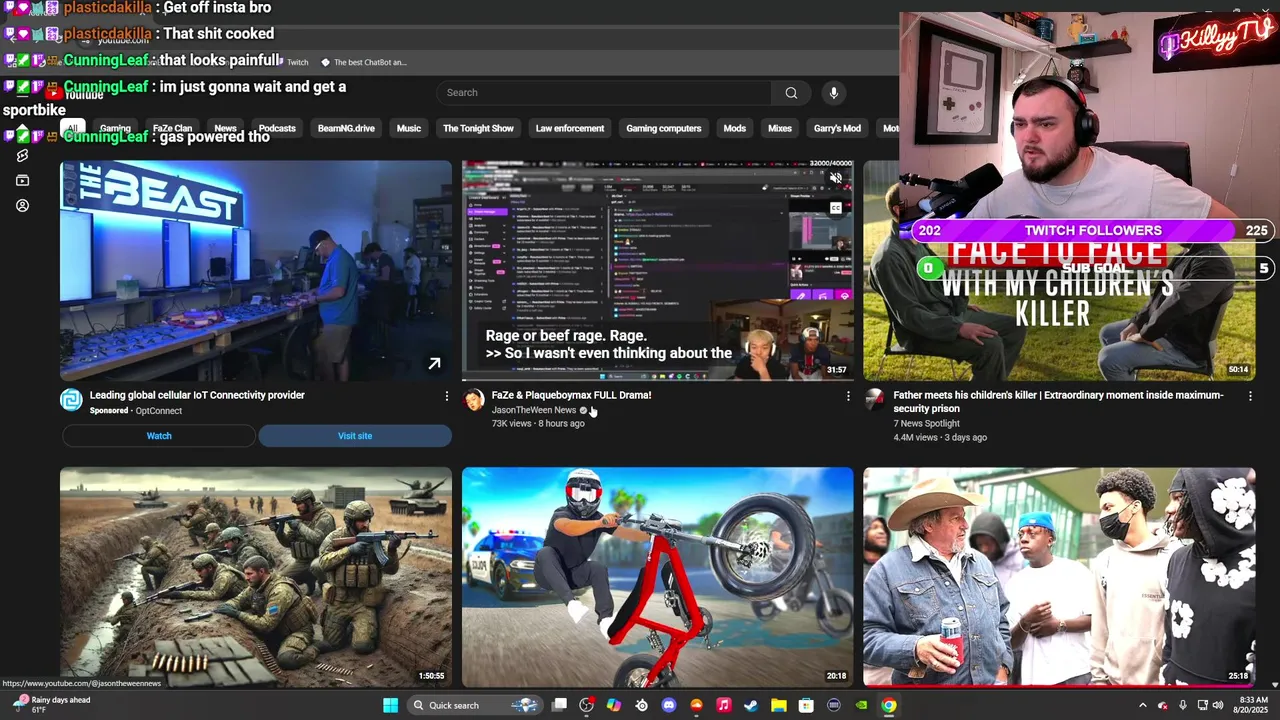This screenshot has width=1280, height=720.
Task: Open File Explorer from the taskbar
Action: [x=778, y=705]
